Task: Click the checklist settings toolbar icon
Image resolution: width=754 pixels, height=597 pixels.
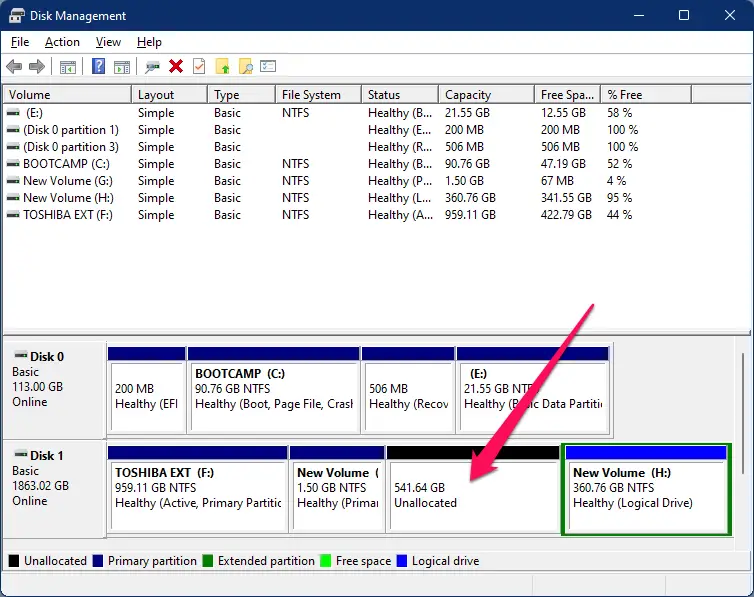Action: [268, 67]
